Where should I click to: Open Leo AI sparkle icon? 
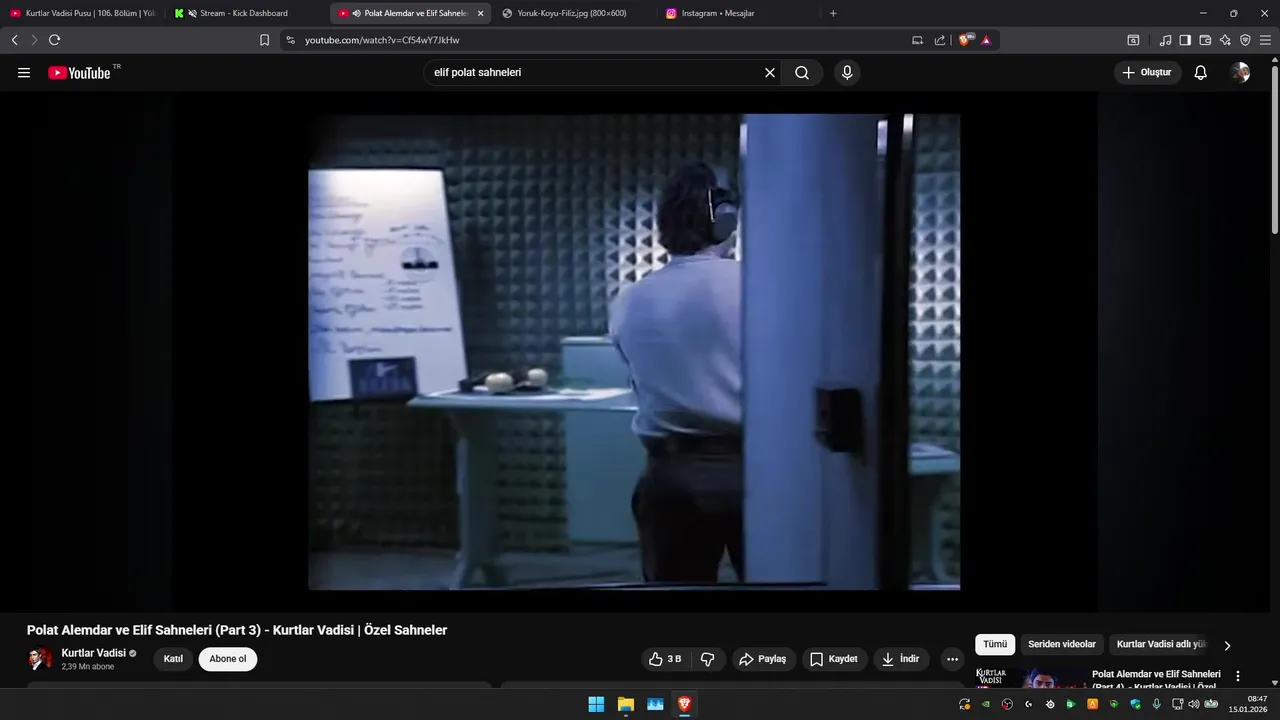[1225, 40]
